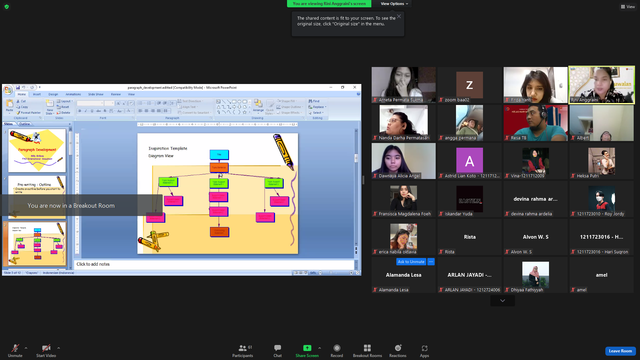Toggle Bold formatting in the Font group
640x360 pixels.
click(80, 111)
